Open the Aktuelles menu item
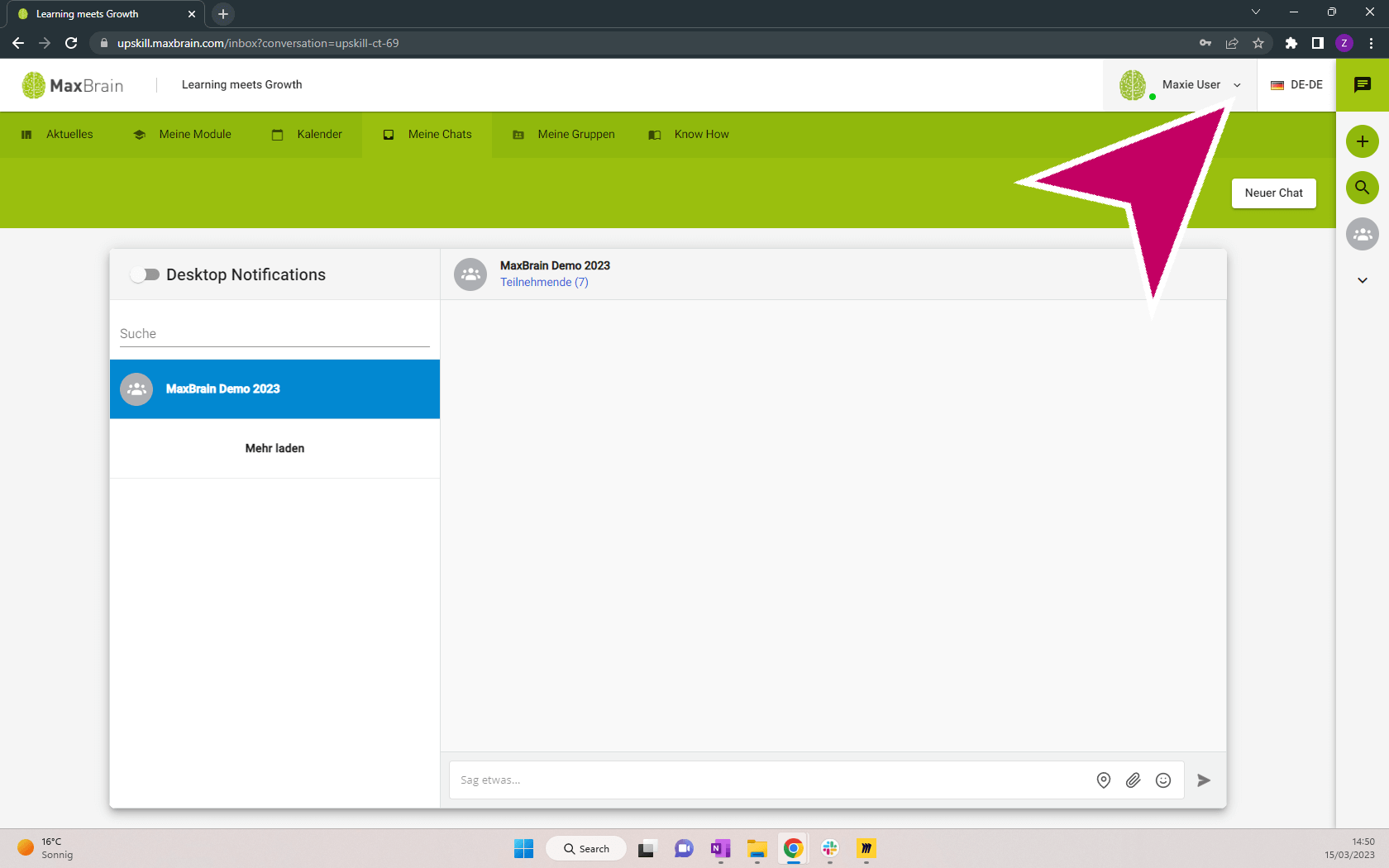This screenshot has height=868, width=1389. click(x=57, y=135)
